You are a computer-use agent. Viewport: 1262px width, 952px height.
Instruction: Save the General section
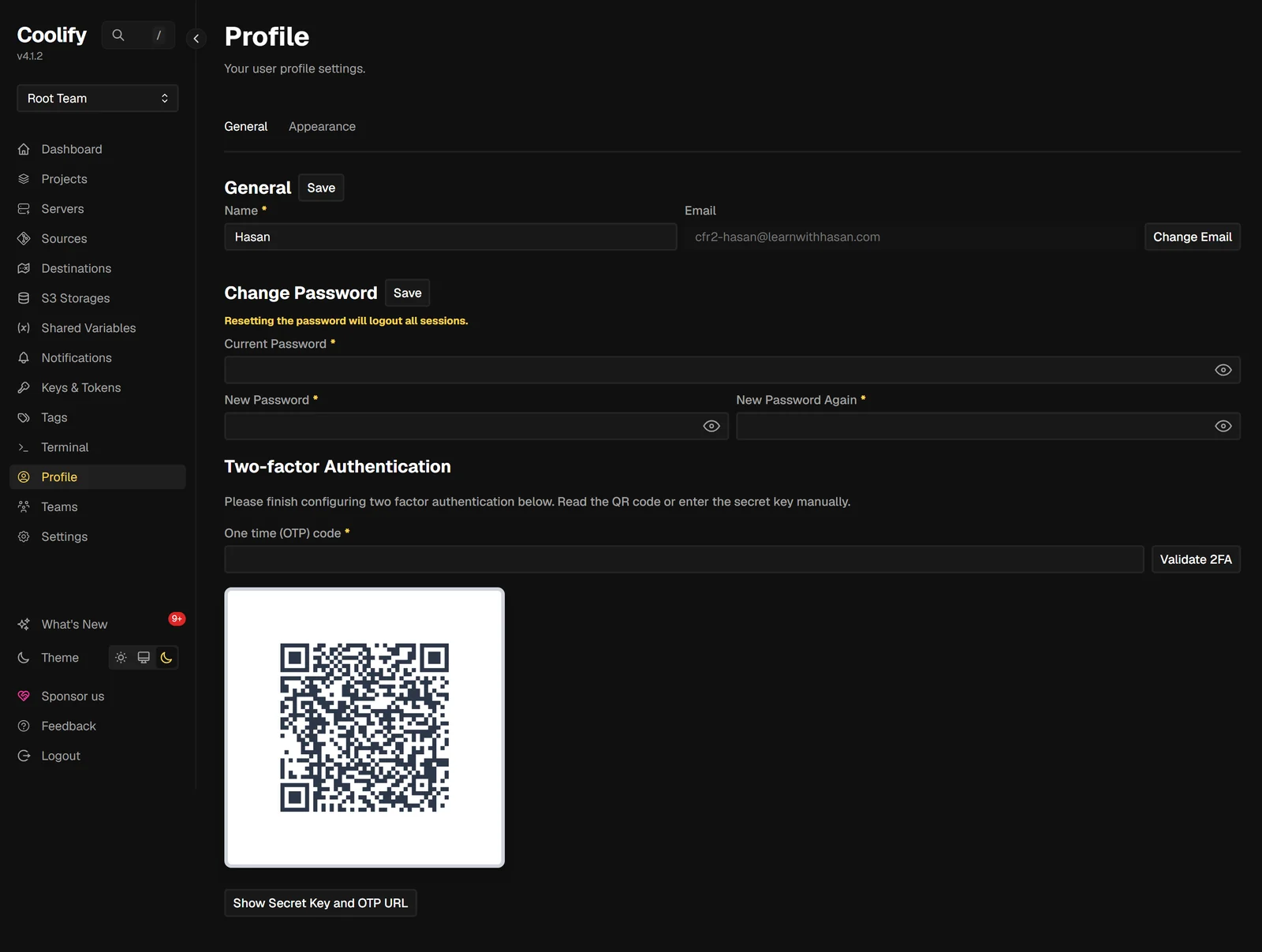click(x=321, y=188)
